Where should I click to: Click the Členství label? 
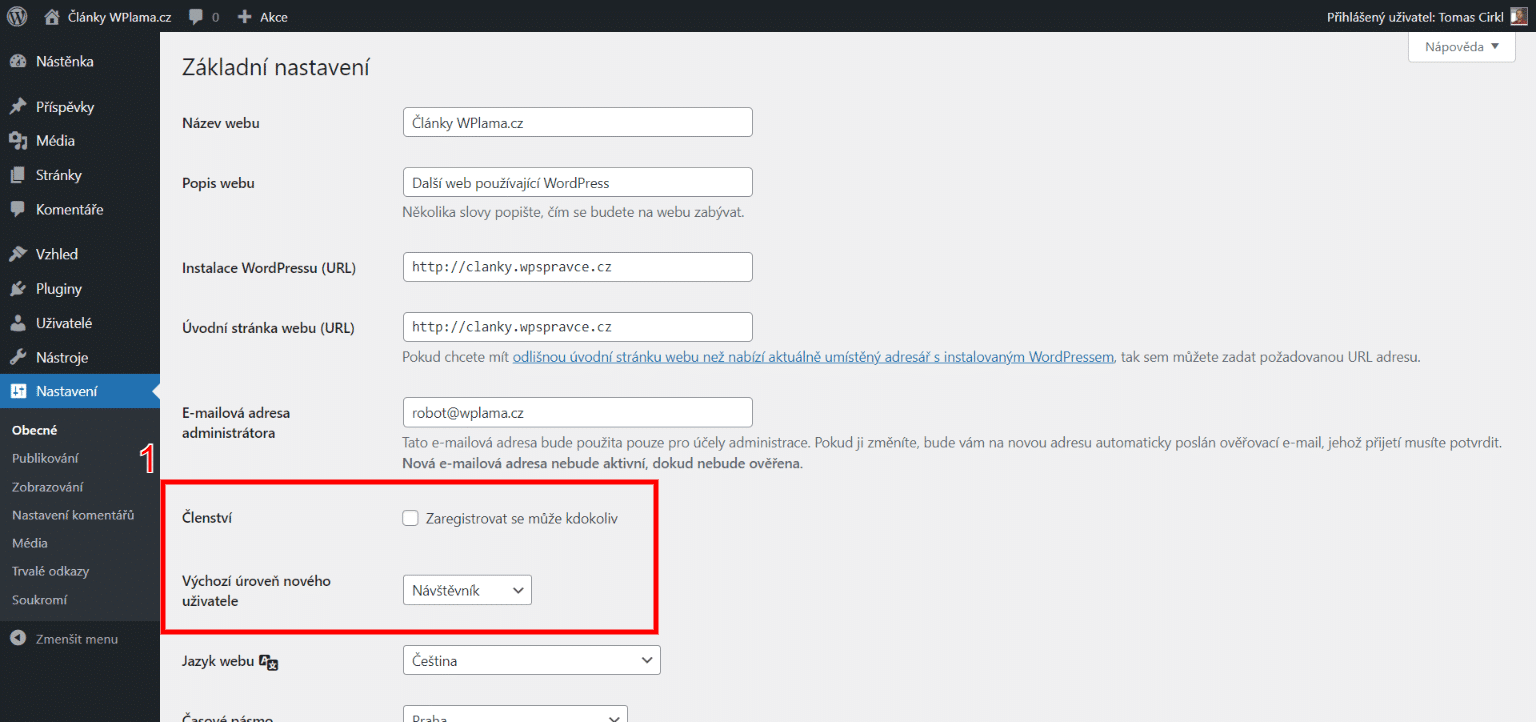pos(207,518)
